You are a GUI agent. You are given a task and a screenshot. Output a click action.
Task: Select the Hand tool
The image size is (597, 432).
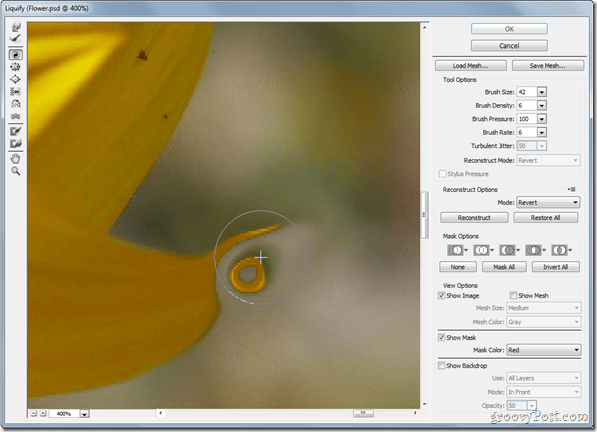tap(16, 158)
